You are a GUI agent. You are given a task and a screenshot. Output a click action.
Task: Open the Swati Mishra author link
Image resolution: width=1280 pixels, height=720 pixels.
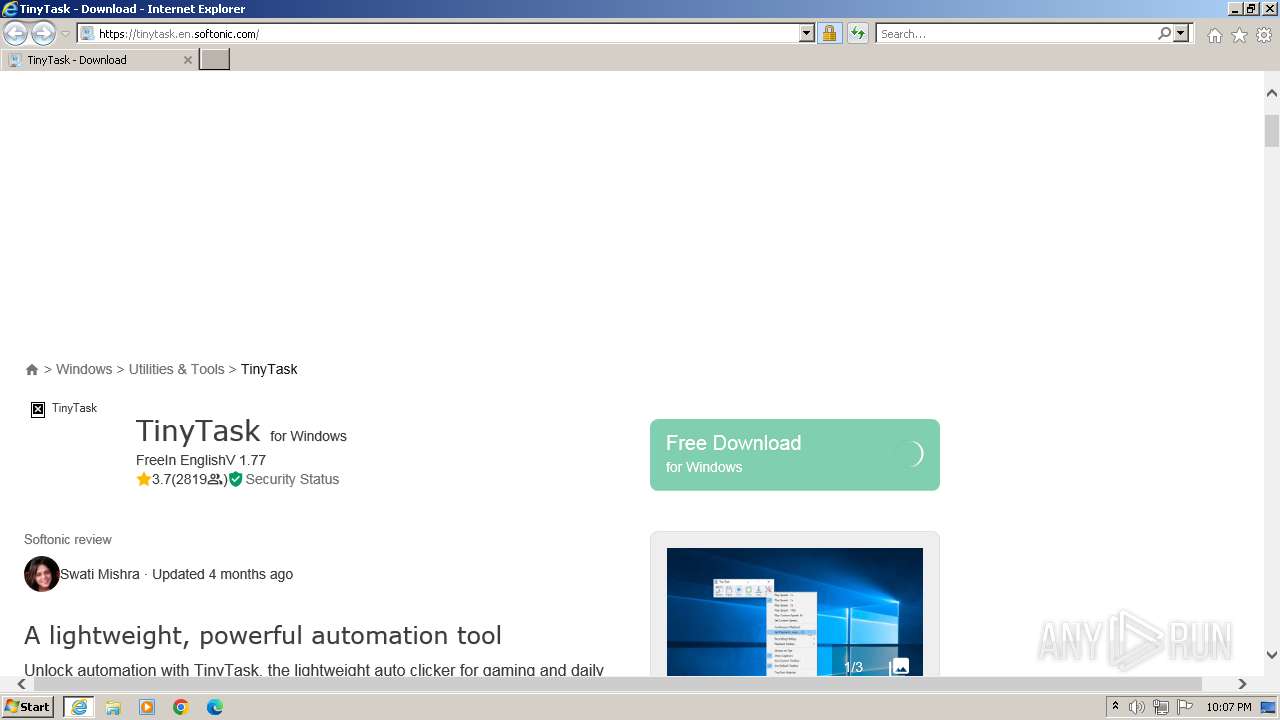tap(100, 574)
